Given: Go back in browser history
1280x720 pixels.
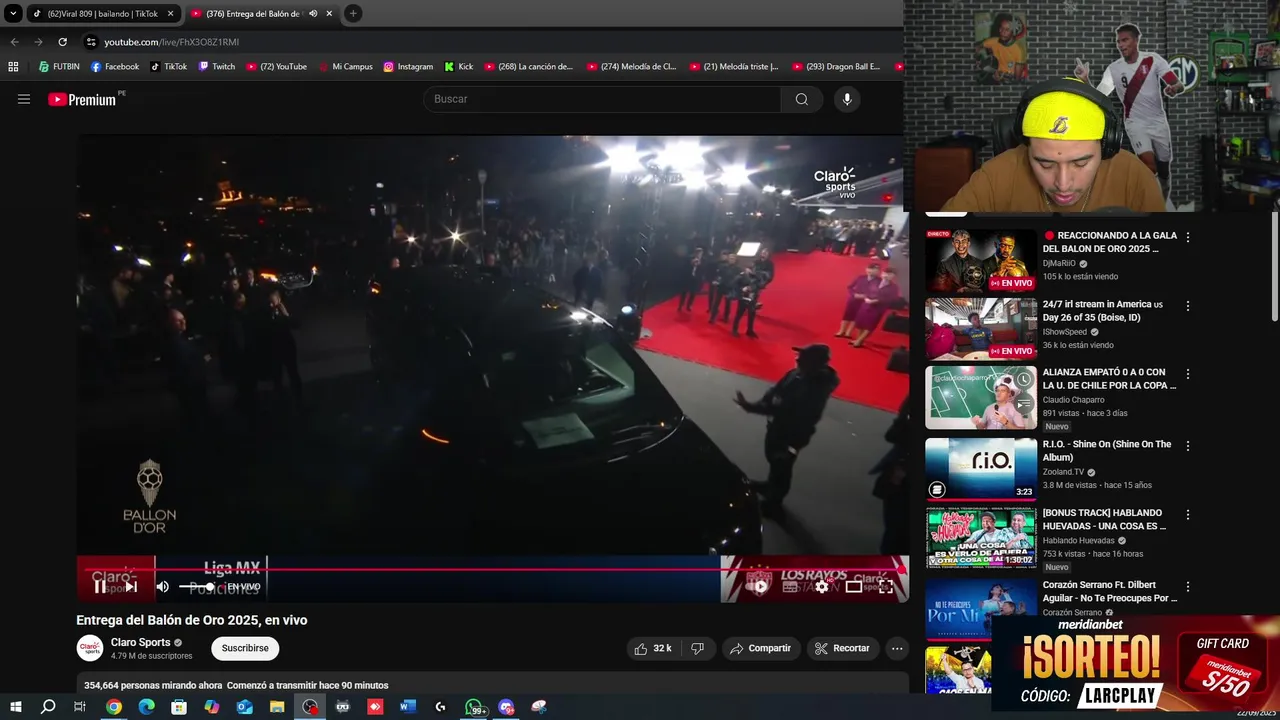Looking at the screenshot, I should (14, 42).
